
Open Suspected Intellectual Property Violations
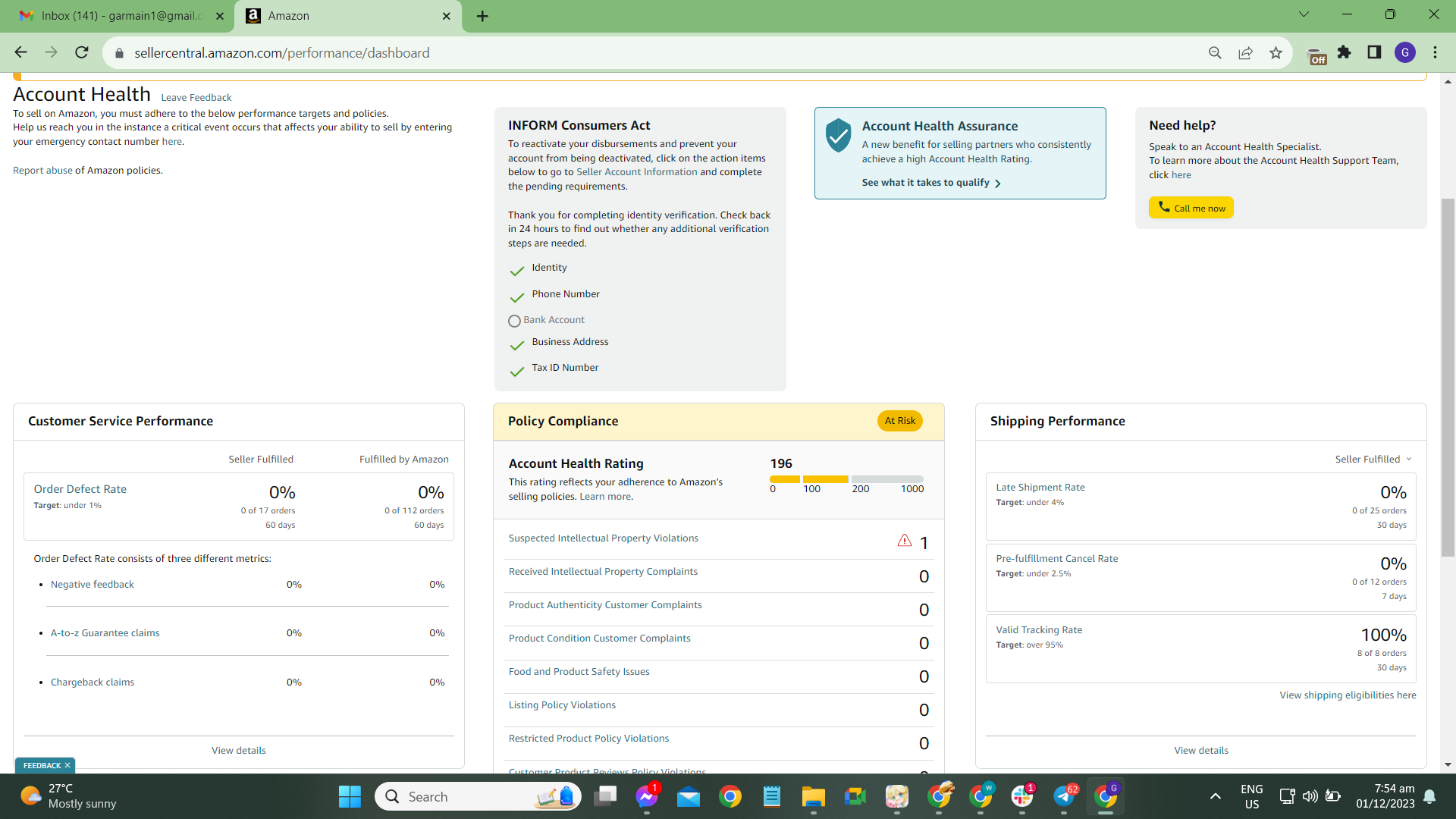click(604, 538)
